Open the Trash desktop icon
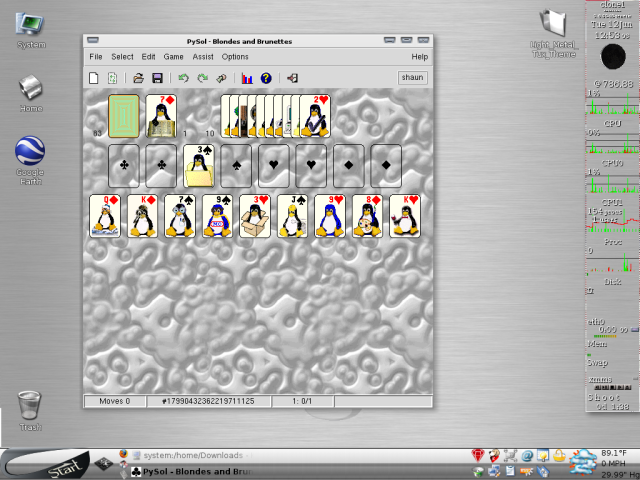Viewport: 640px width, 480px height. (30, 410)
